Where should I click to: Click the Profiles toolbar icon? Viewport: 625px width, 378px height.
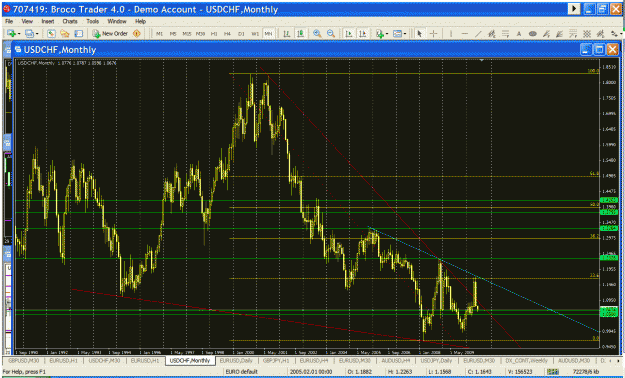(29, 34)
